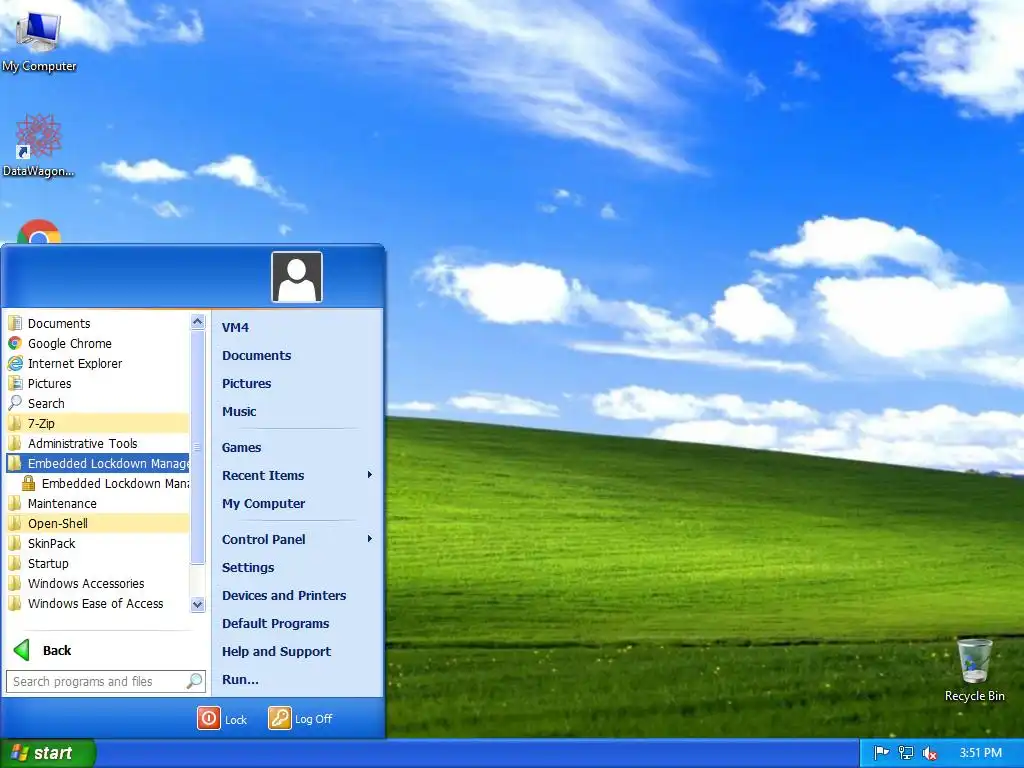This screenshot has height=768, width=1024.
Task: Open Settings menu entry
Action: pyautogui.click(x=248, y=568)
